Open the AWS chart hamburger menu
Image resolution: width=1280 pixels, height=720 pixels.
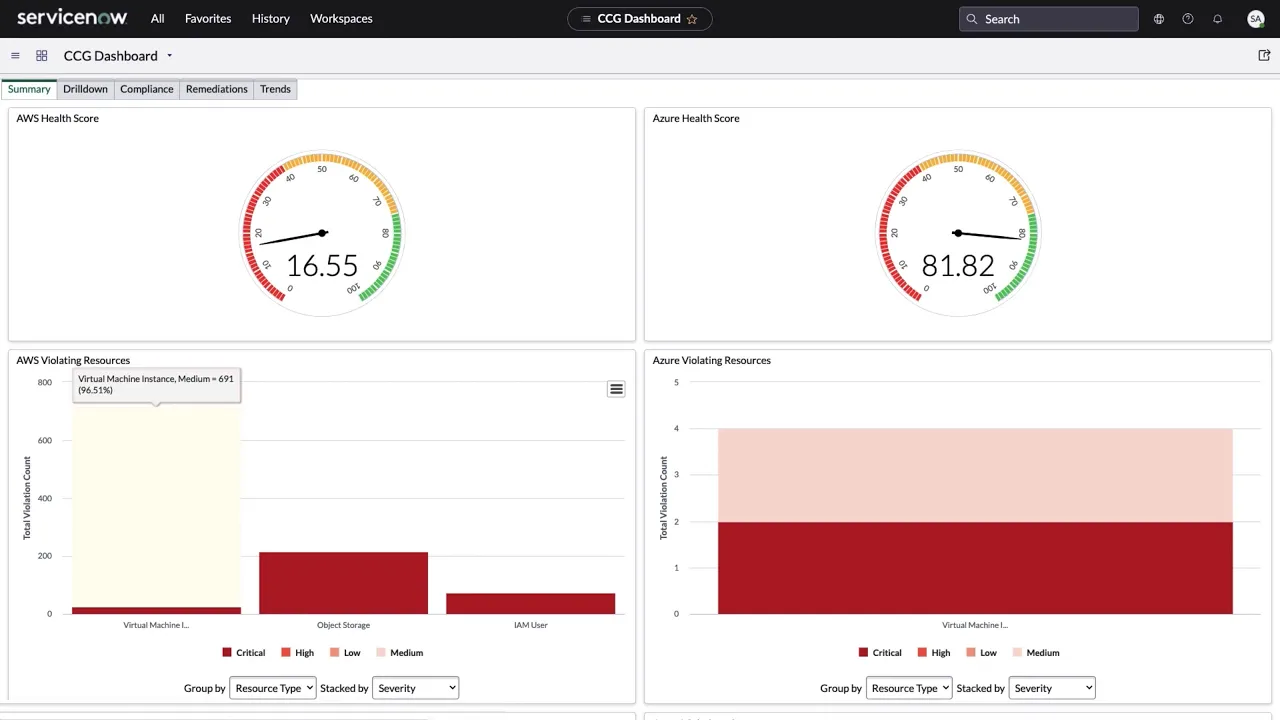616,389
